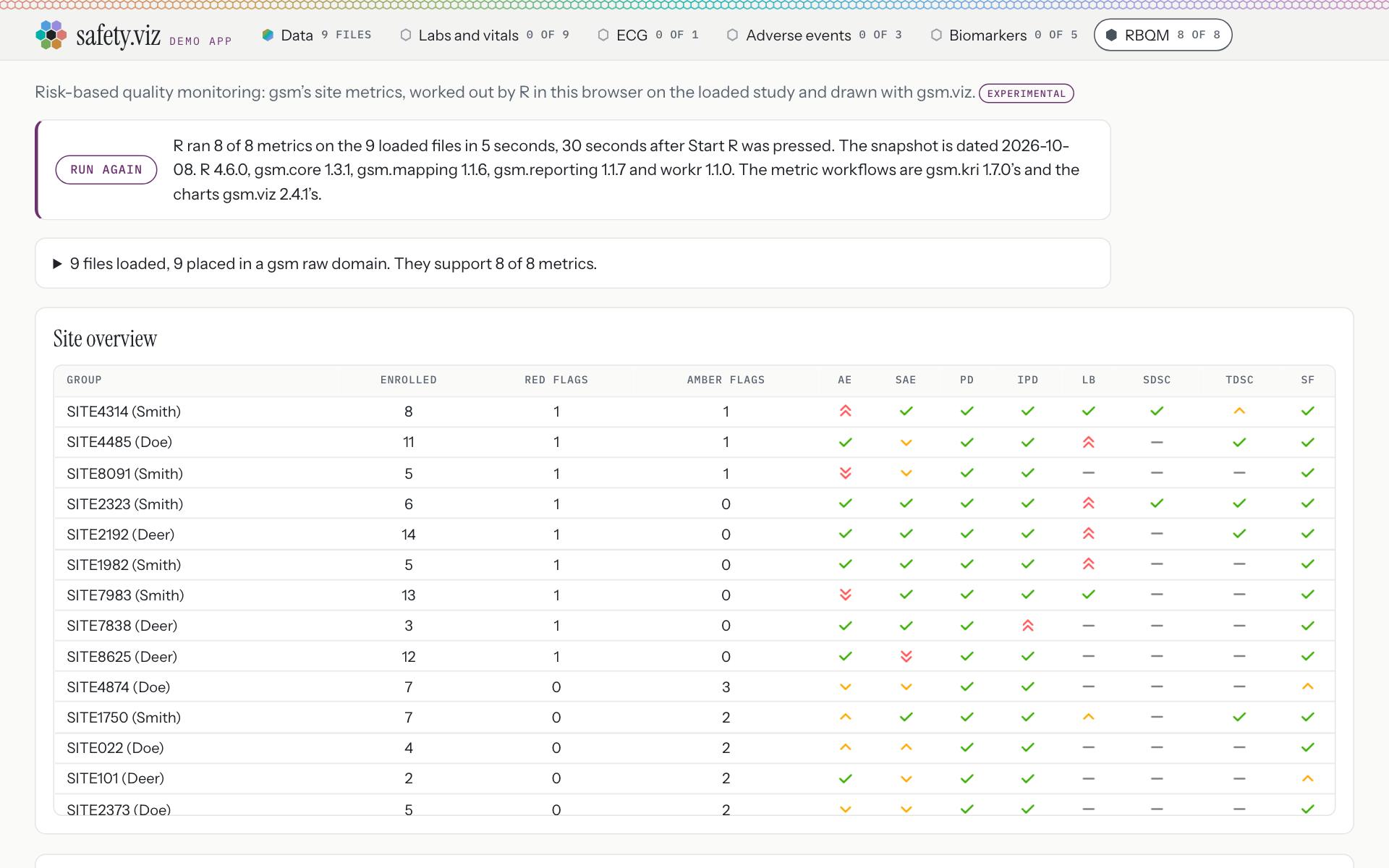Open the Biomarkers tab
This screenshot has width=1389, height=868.
[x=1003, y=35]
